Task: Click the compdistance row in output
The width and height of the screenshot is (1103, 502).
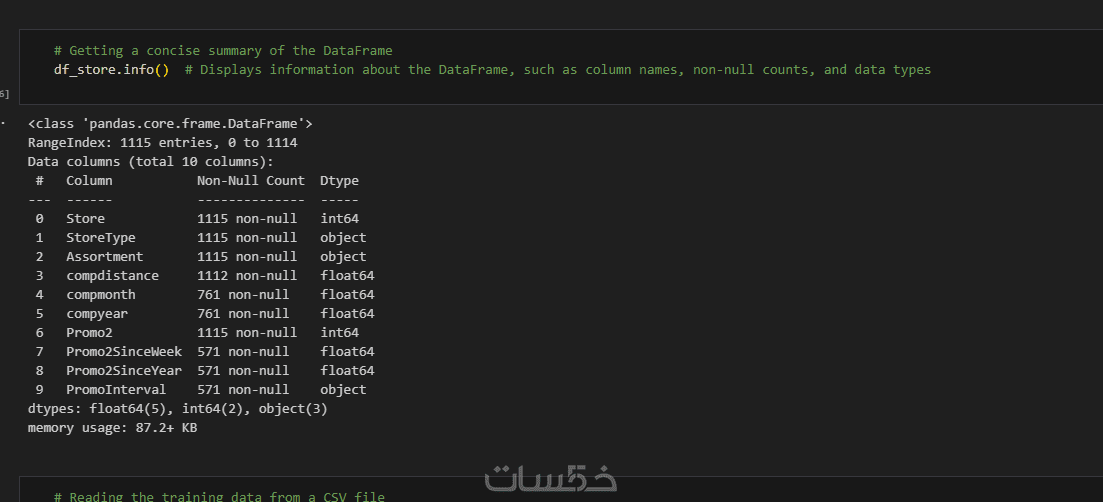Action: coord(200,276)
